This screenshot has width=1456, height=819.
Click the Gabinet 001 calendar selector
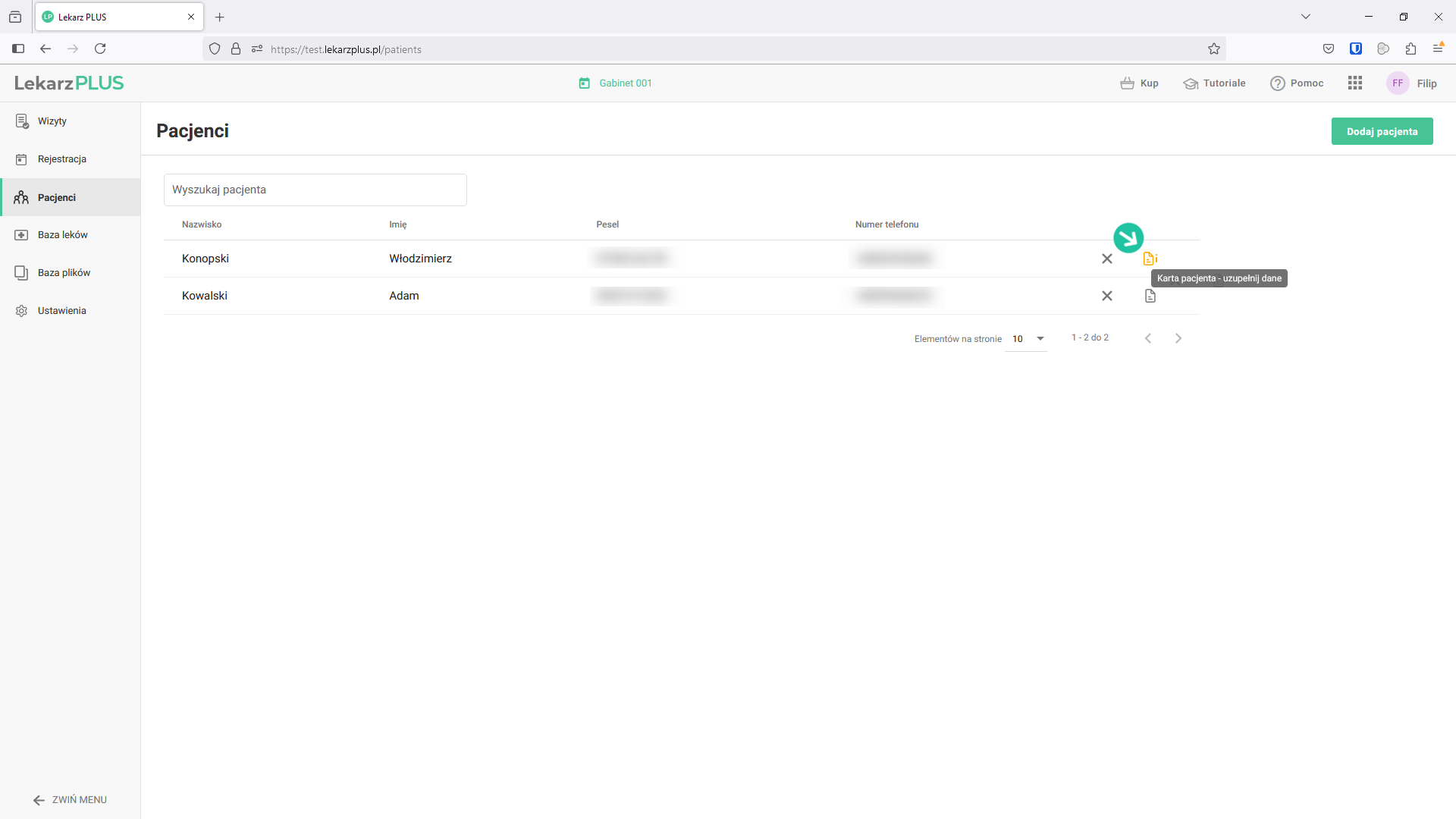pos(615,83)
